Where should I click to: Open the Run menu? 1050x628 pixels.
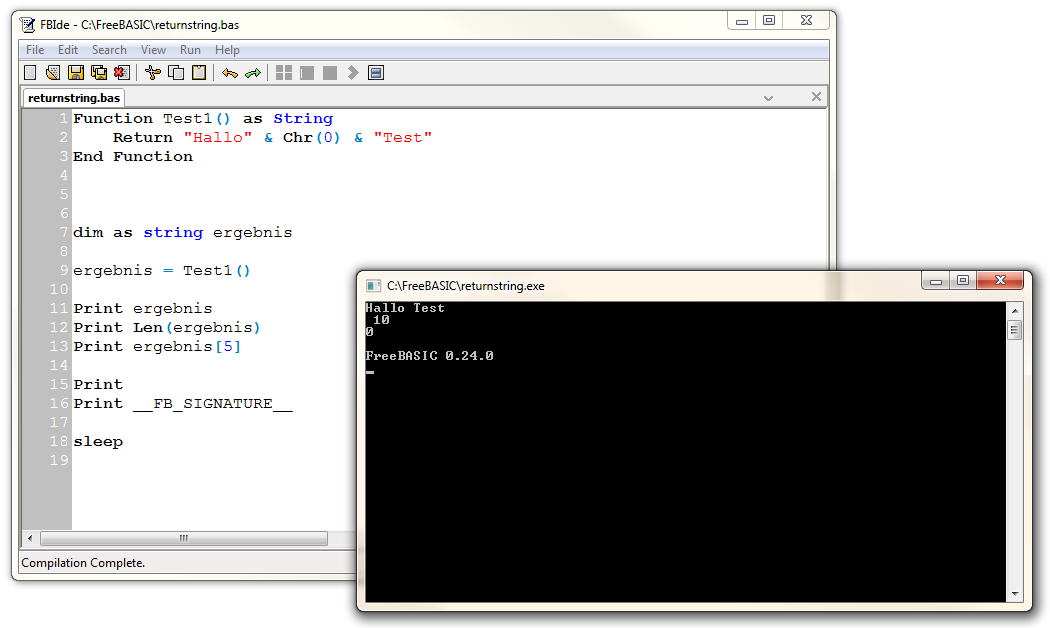(x=190, y=50)
